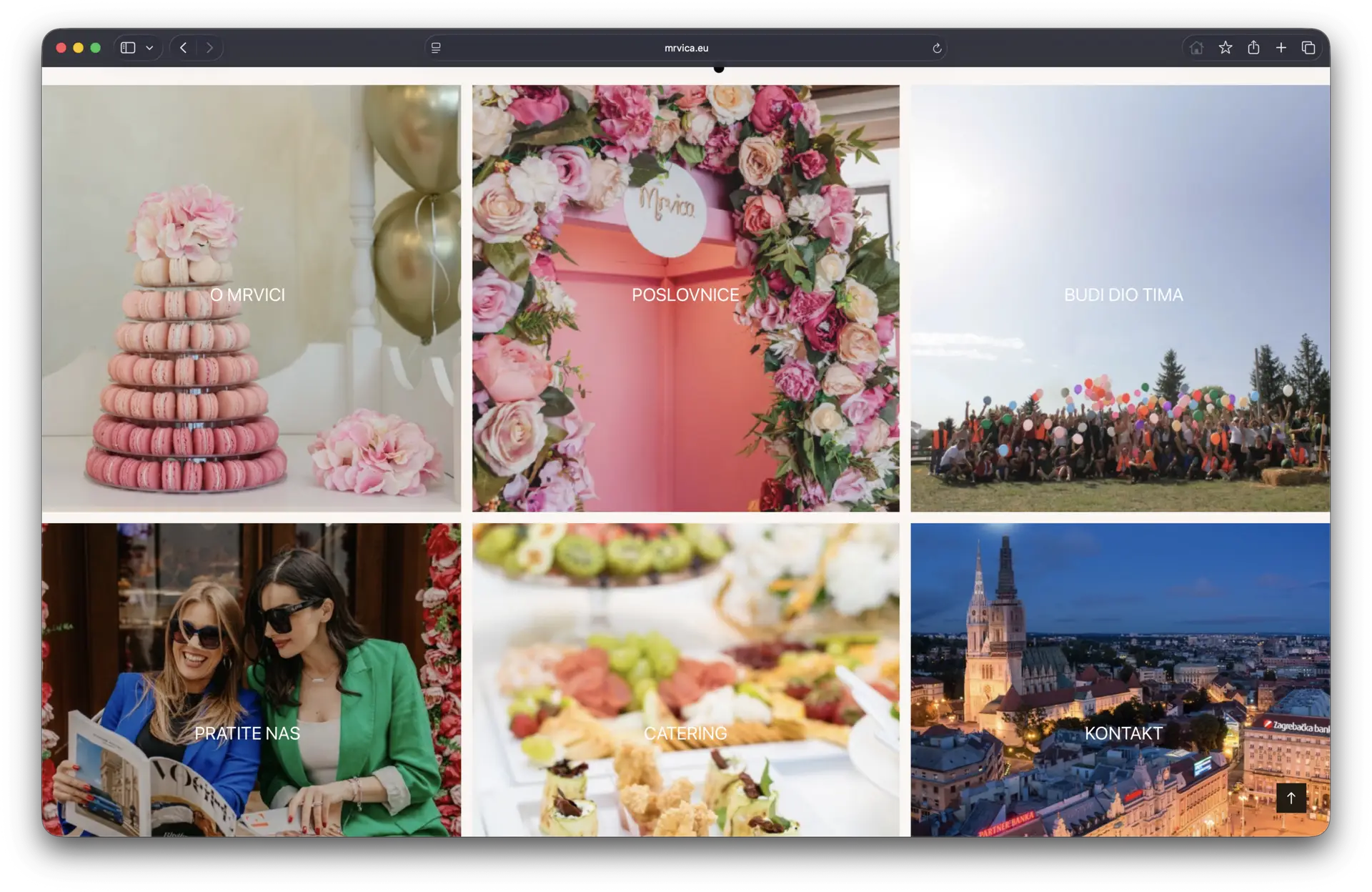Image resolution: width=1372 pixels, height=892 pixels.
Task: Expand the sidebar tab group dropdown
Action: (149, 48)
